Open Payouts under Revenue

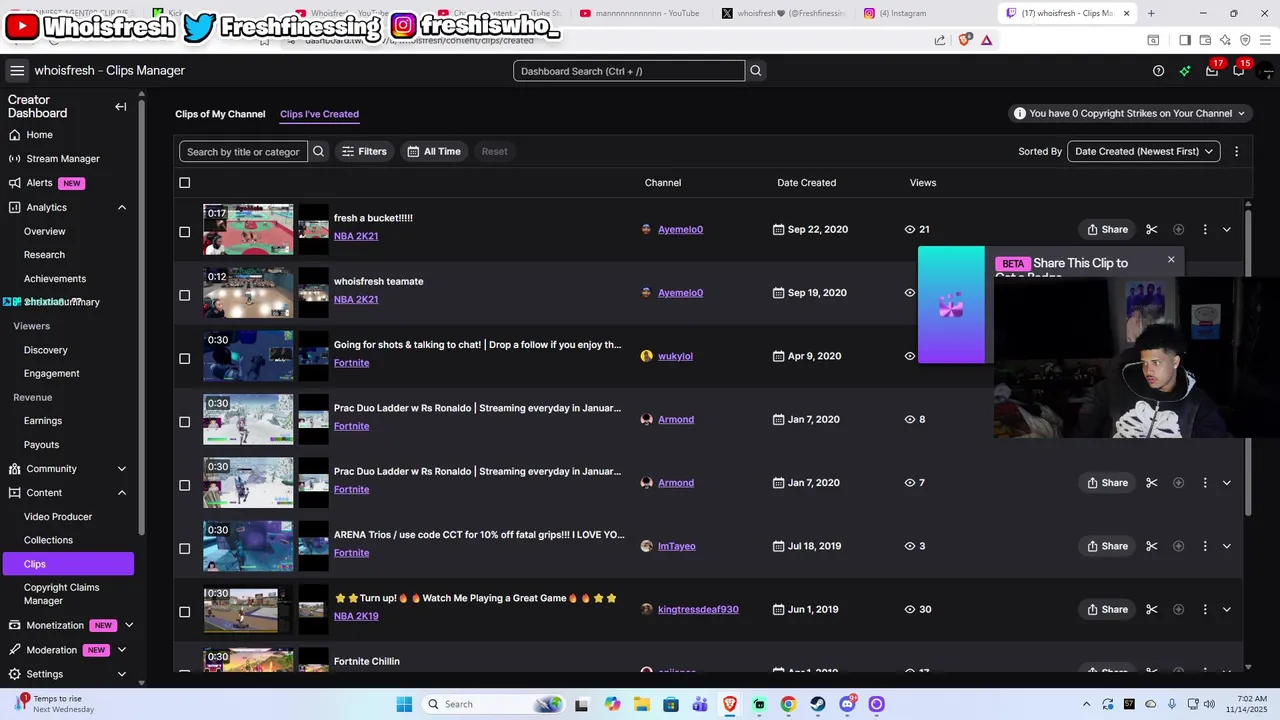pos(41,445)
